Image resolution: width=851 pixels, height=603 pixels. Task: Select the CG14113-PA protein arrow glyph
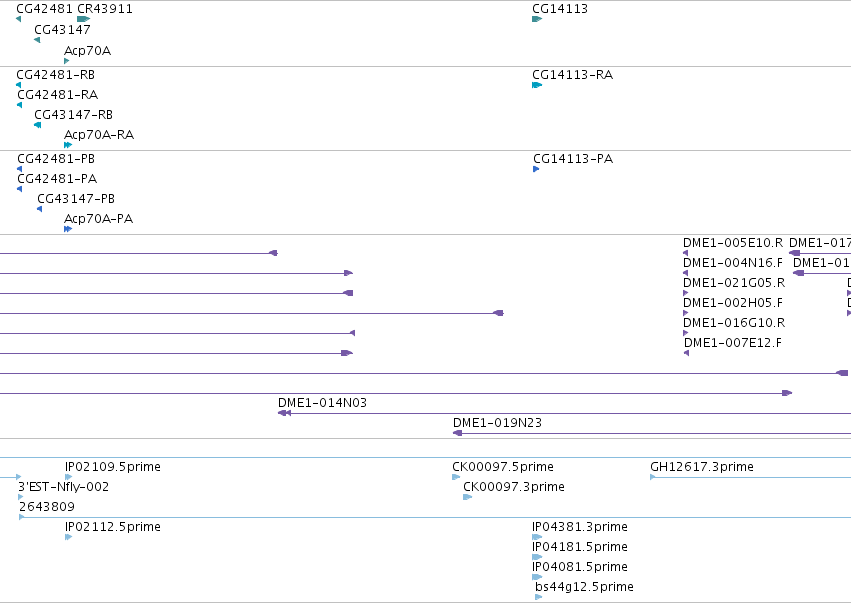pyautogui.click(x=536, y=169)
